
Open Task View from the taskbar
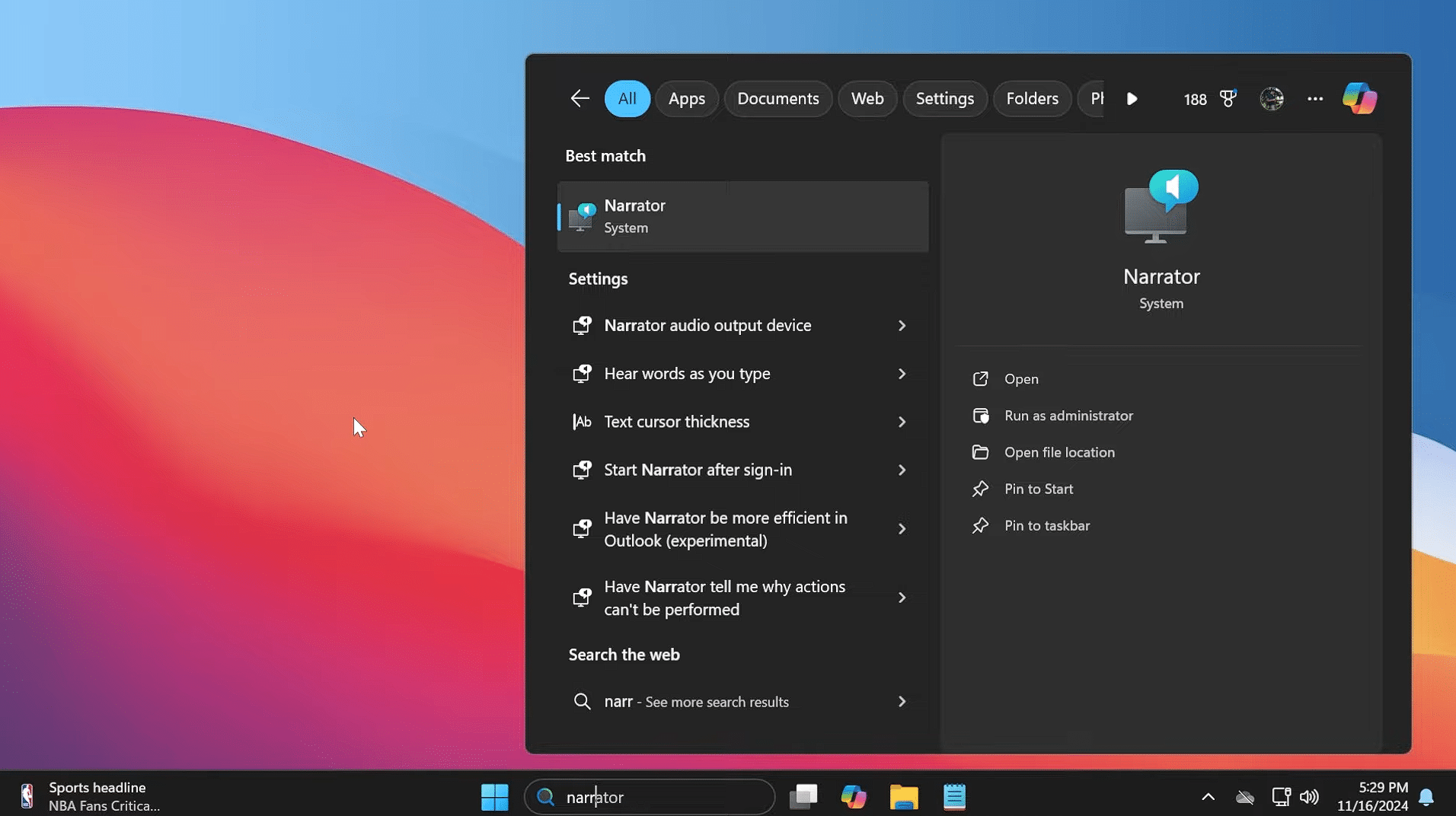[803, 797]
